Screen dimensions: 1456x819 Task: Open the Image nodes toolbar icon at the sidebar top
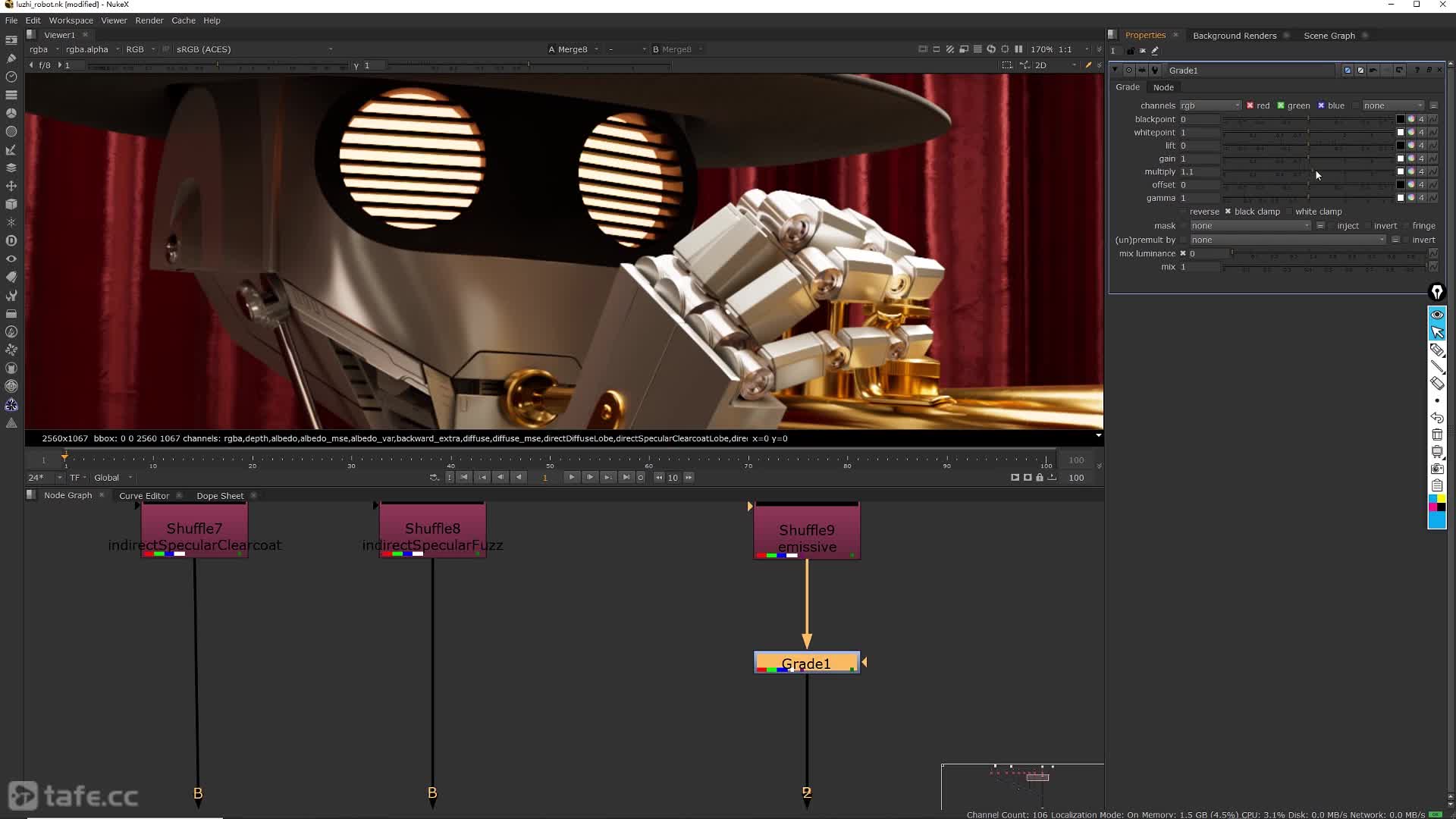click(11, 40)
